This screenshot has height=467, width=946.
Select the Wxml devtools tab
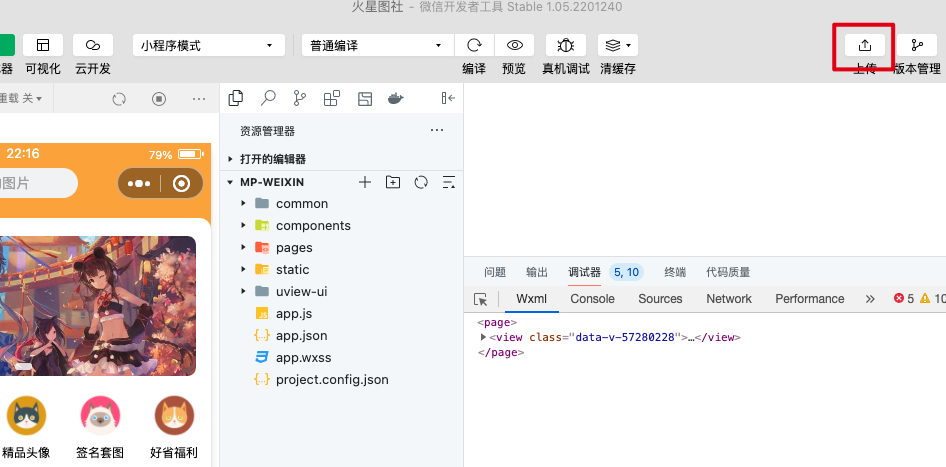532,299
